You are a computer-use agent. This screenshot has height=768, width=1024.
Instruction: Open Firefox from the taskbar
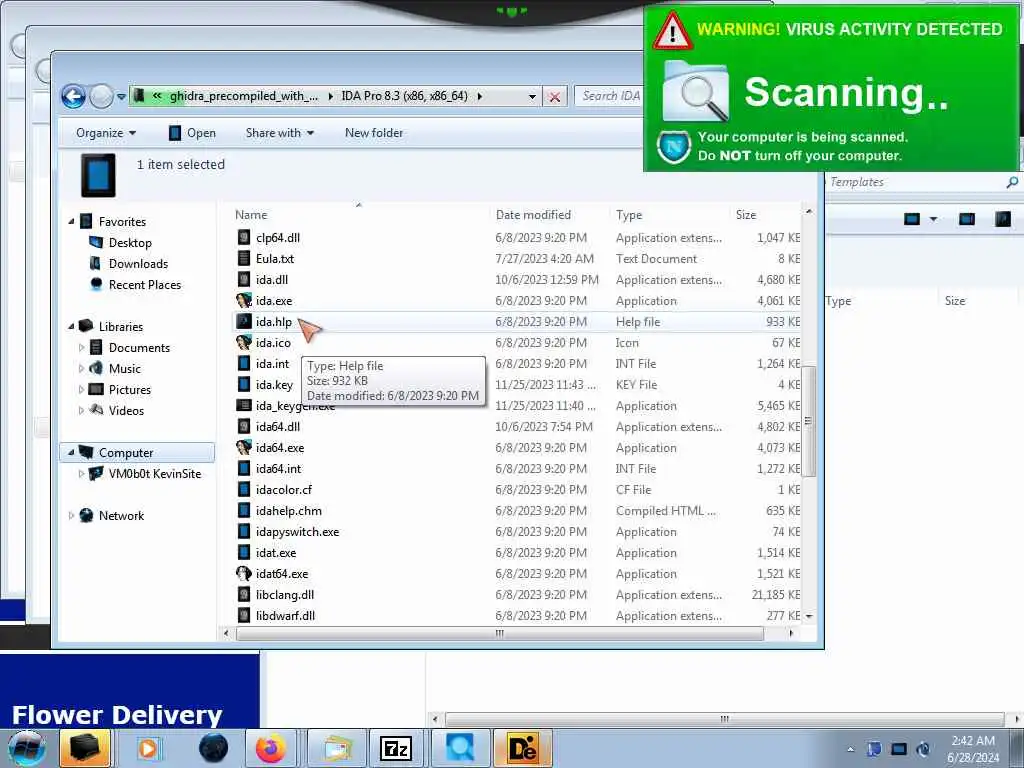click(x=270, y=748)
